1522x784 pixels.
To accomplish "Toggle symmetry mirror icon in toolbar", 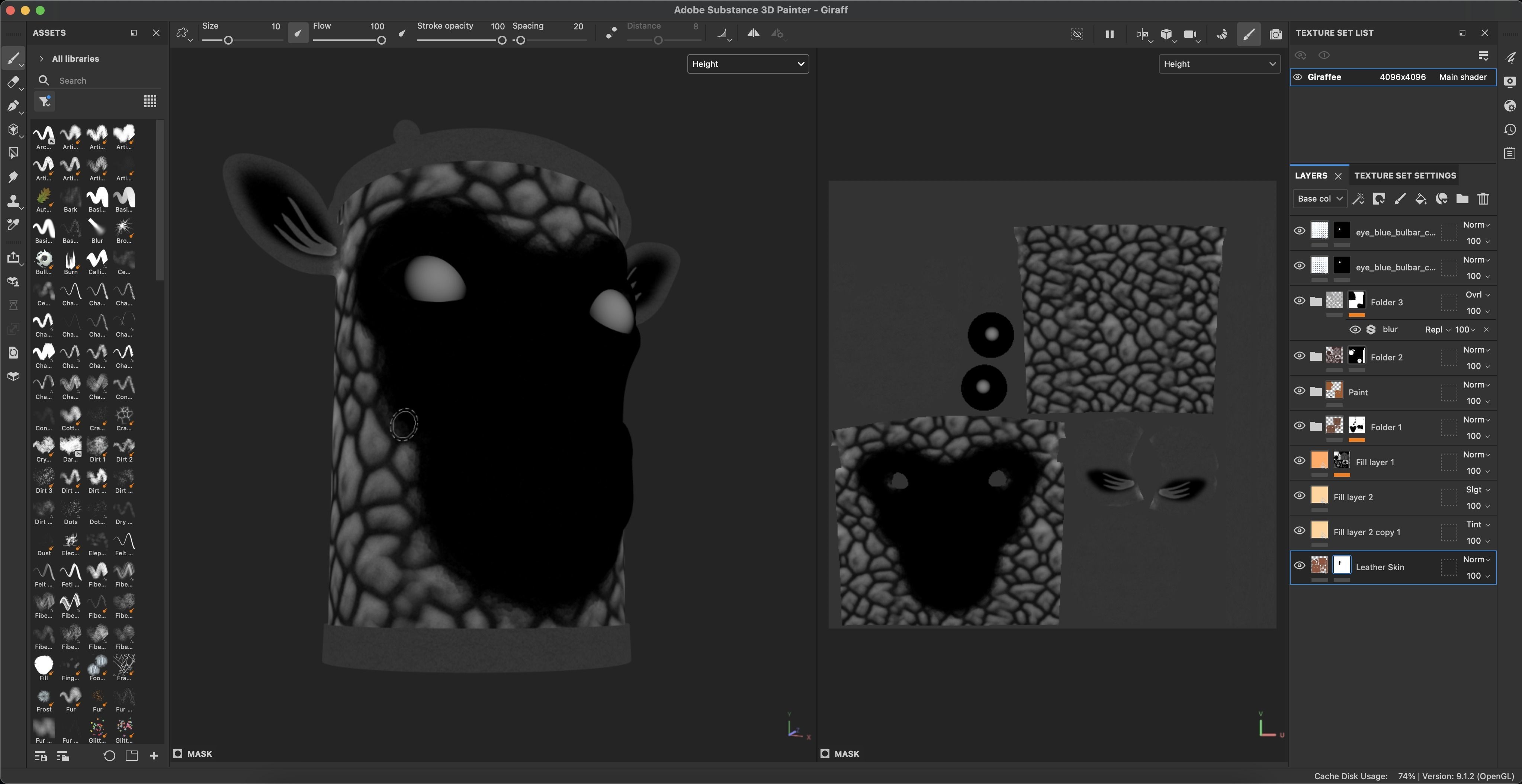I will (753, 34).
